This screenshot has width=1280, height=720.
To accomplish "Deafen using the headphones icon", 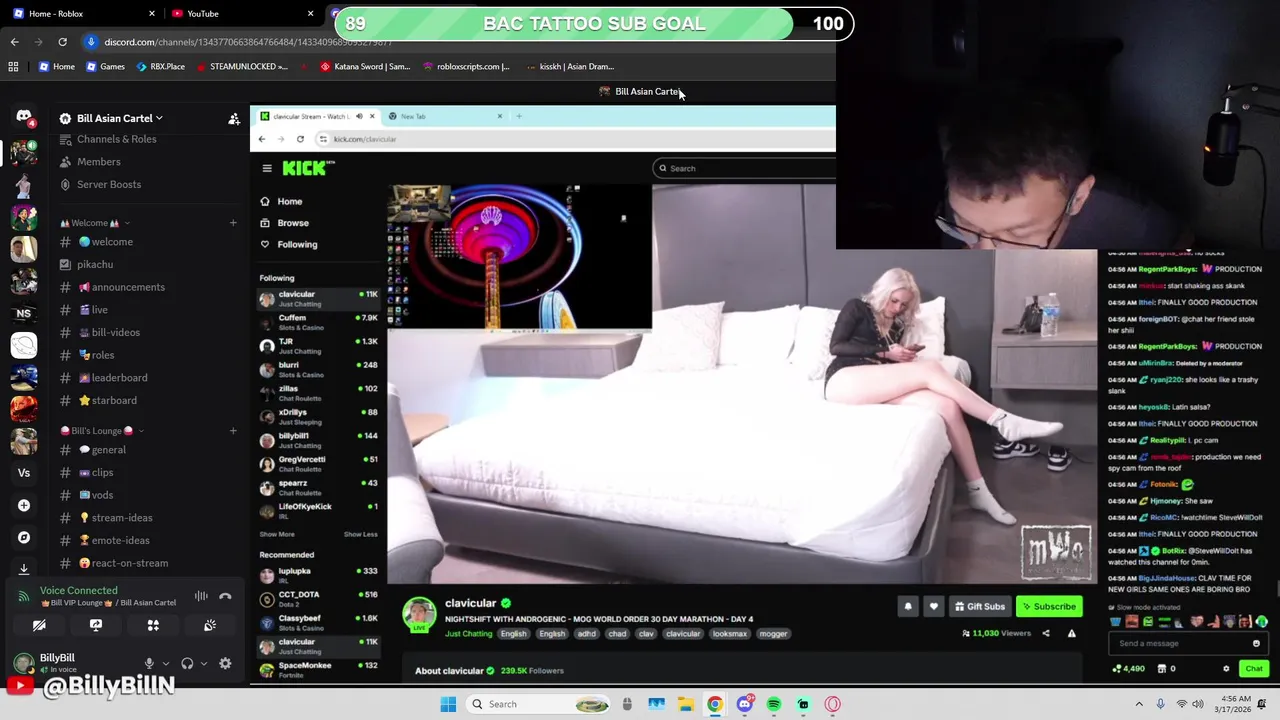I will (x=187, y=663).
